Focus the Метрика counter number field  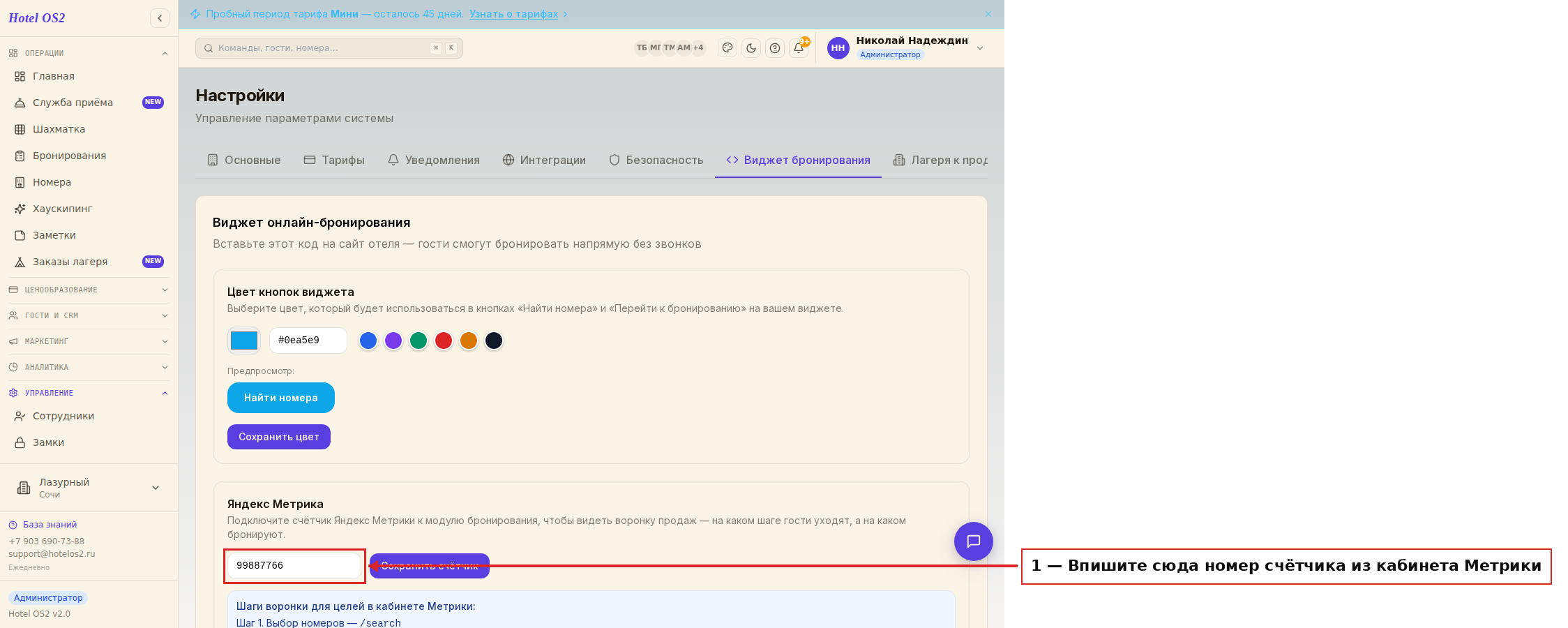(x=294, y=566)
